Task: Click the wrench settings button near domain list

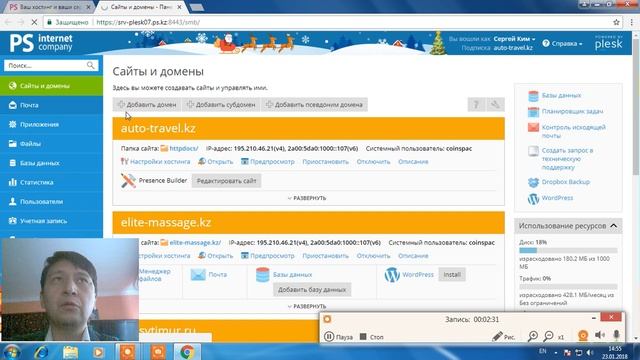Action: (495, 104)
